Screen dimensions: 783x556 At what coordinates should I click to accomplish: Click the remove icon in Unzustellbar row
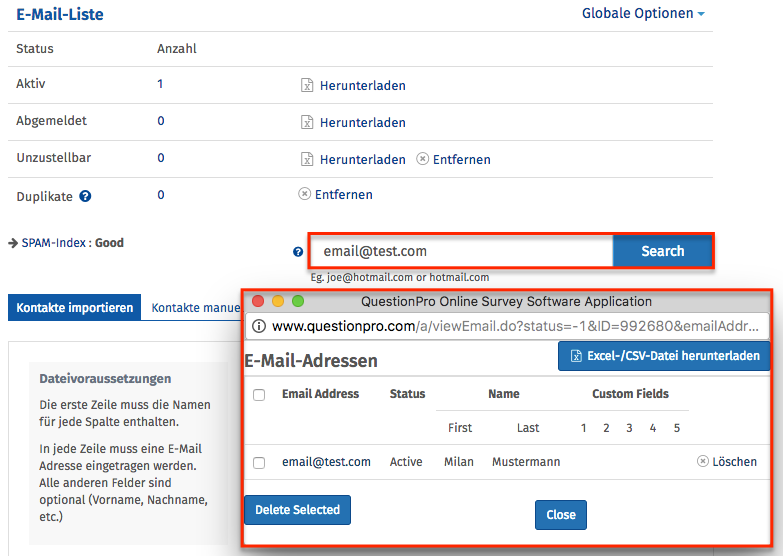tap(422, 159)
